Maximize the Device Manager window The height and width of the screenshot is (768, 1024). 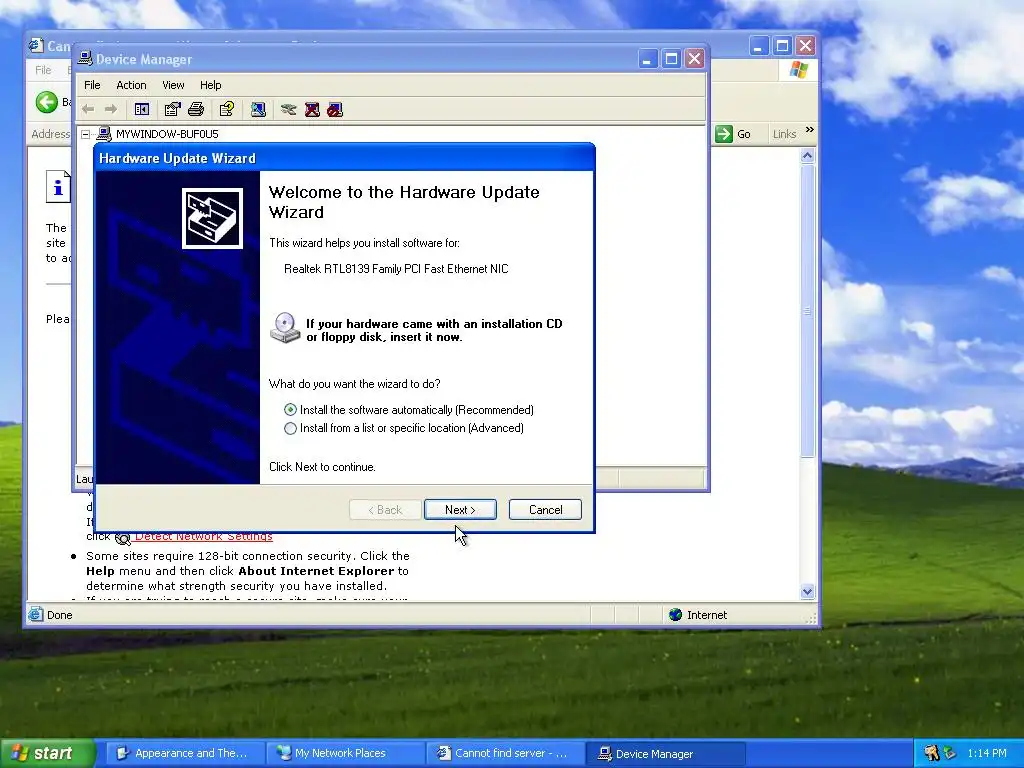[x=671, y=59]
